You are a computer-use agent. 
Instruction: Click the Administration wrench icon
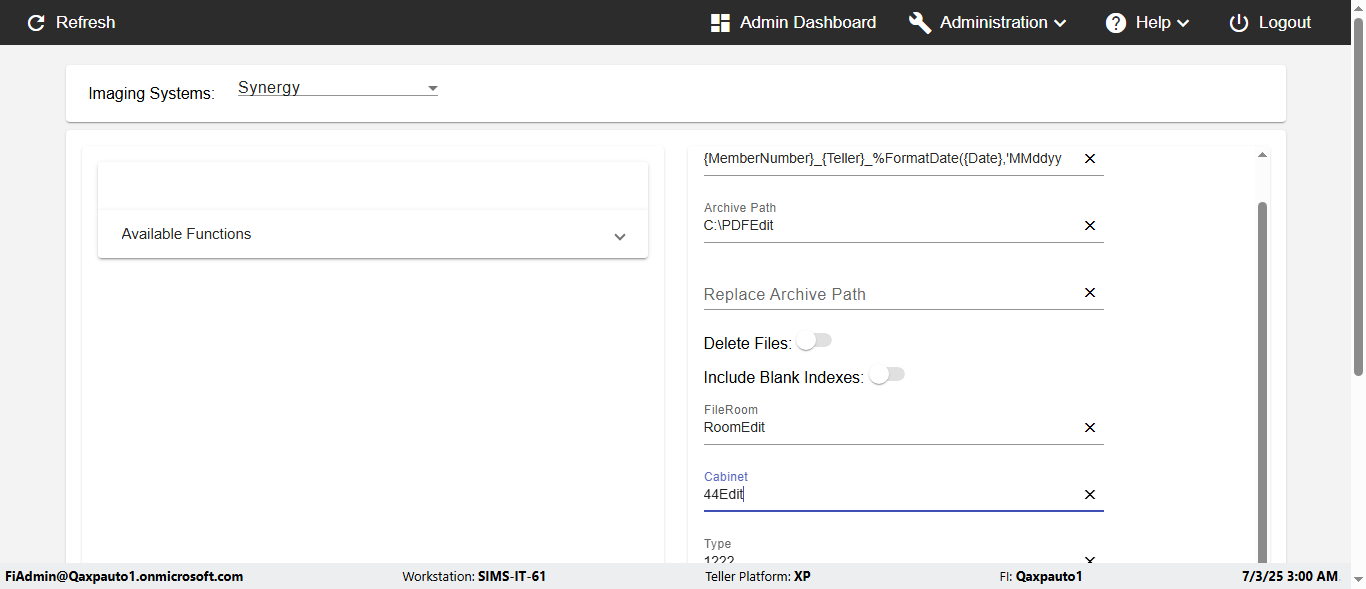(x=920, y=23)
